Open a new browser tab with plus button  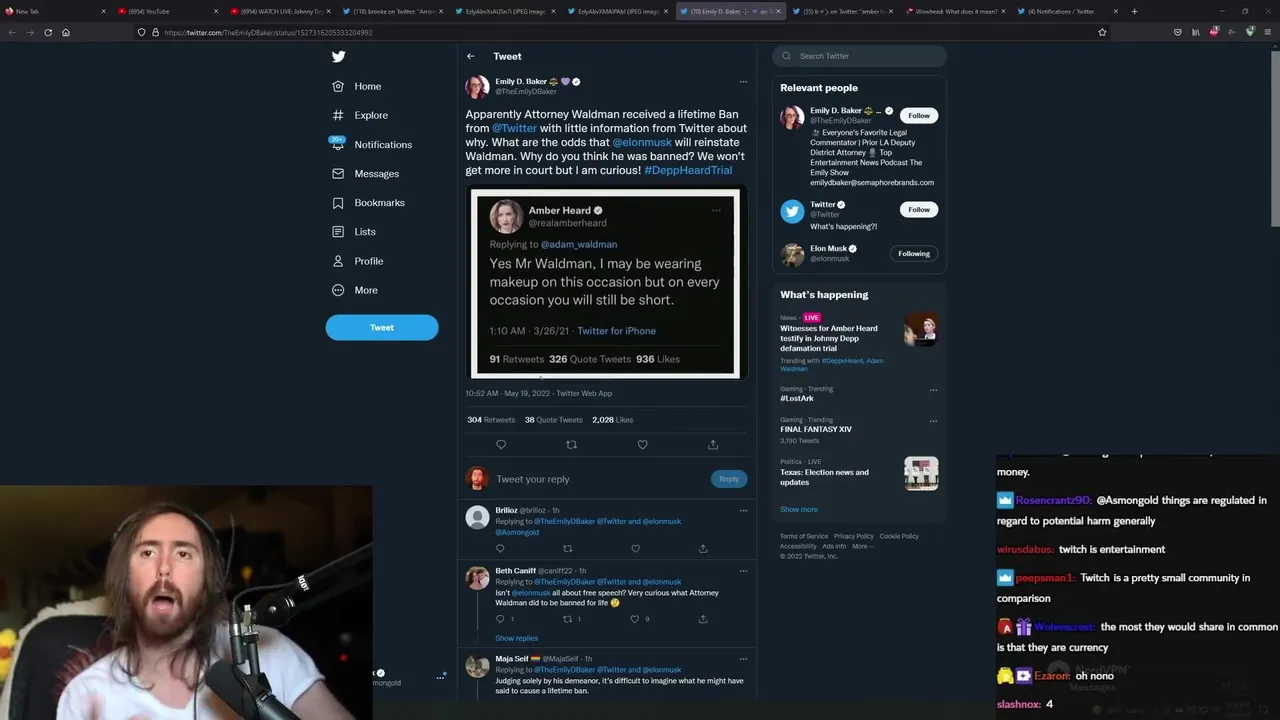[1134, 11]
